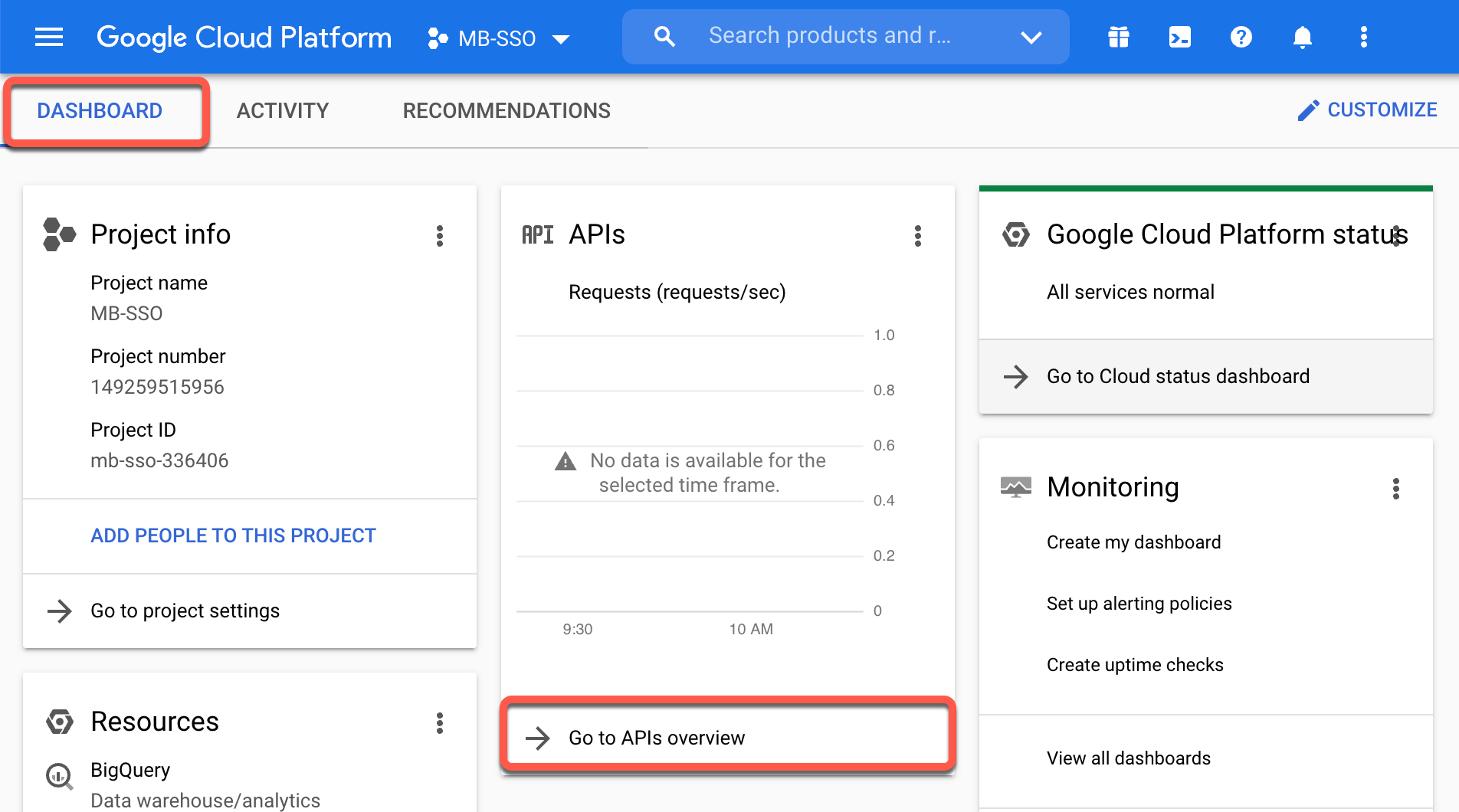Switch to the ACTIVITY tab
Screen dimensions: 1459x812
click(x=283, y=111)
